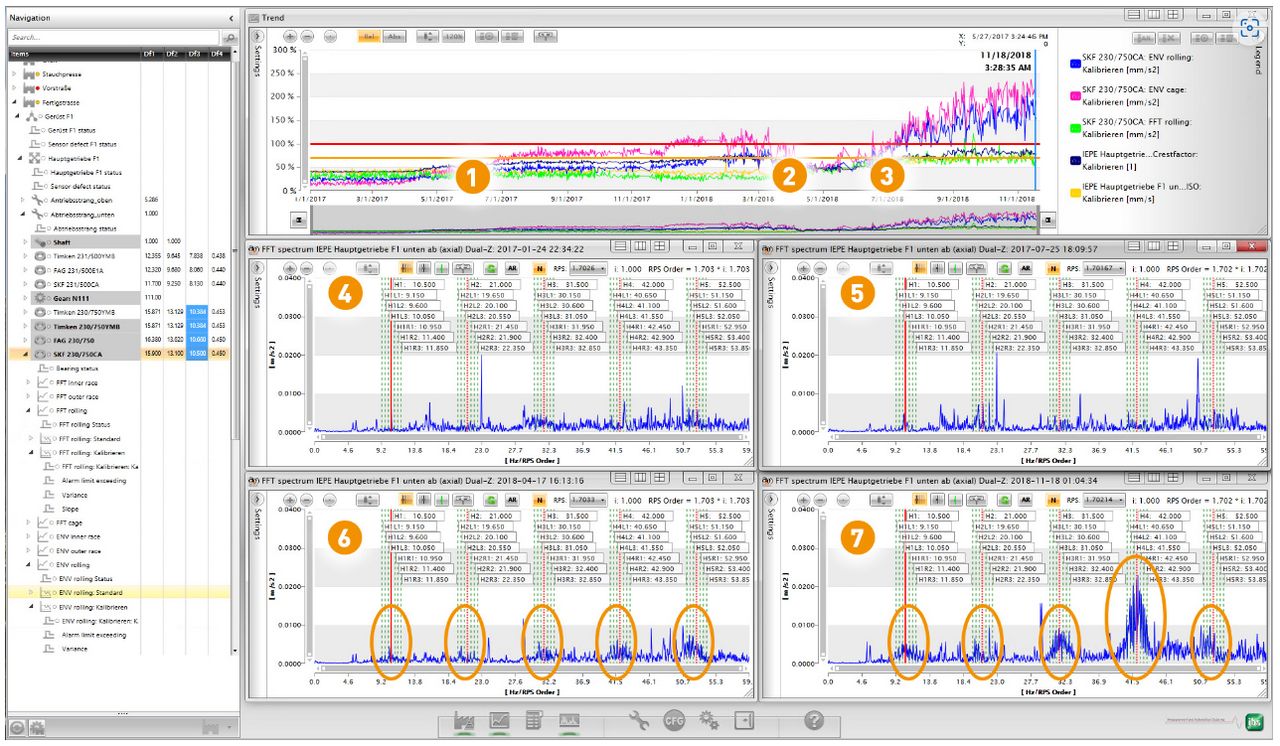Click refresh icon at Navigation panel bottom
Image resolution: width=1280 pixels, height=746 pixels.
[17, 729]
